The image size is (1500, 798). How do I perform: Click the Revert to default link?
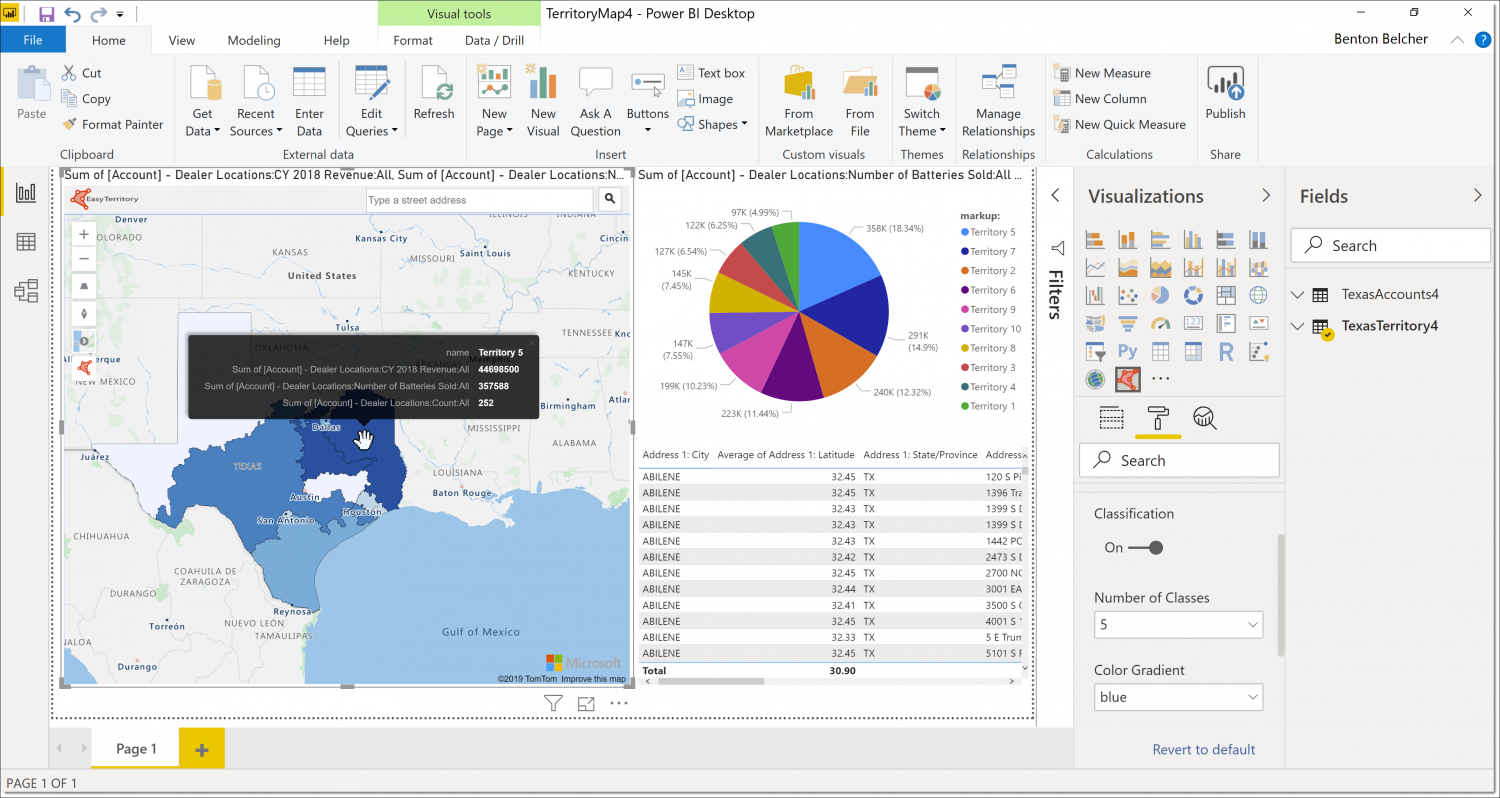[x=1203, y=749]
